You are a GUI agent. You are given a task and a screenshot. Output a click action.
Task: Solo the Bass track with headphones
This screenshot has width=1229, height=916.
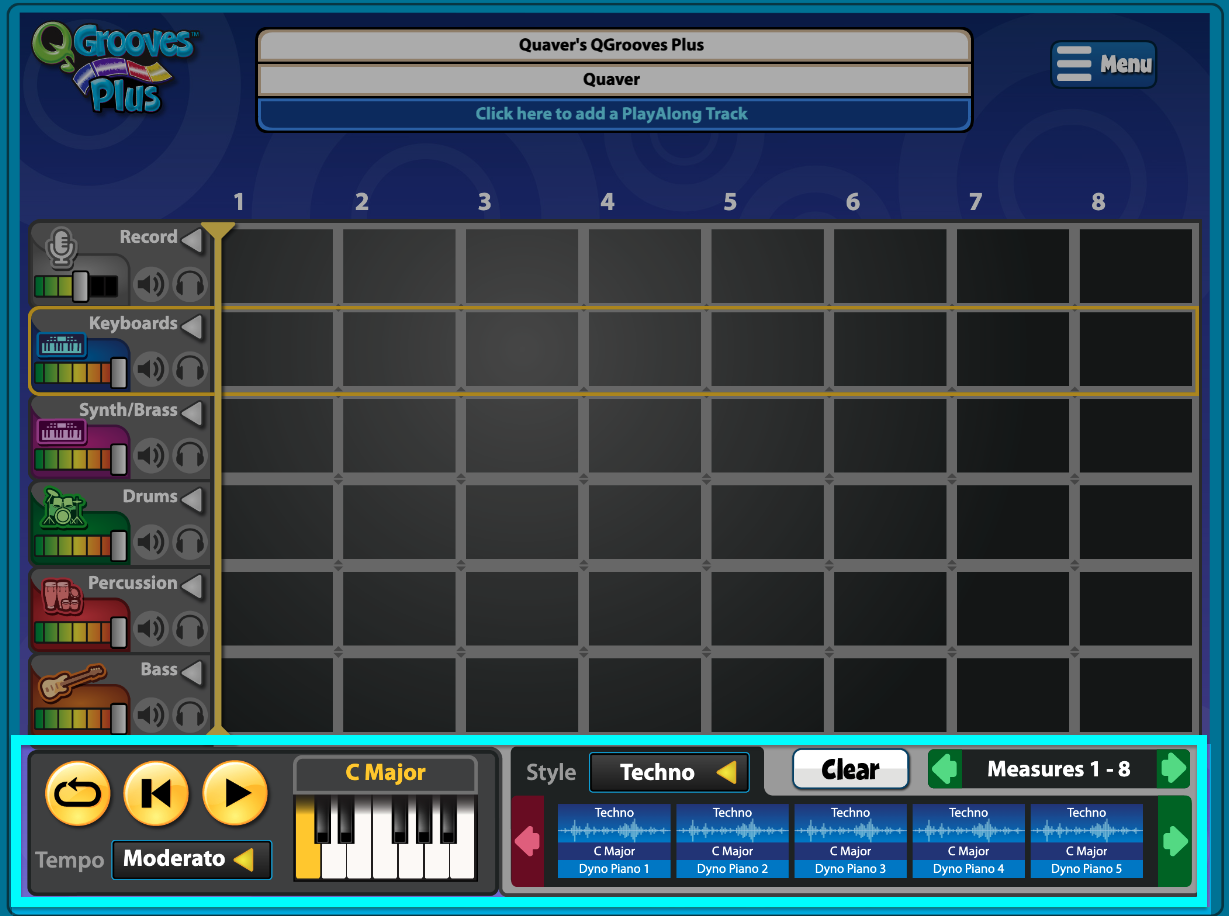click(x=189, y=716)
